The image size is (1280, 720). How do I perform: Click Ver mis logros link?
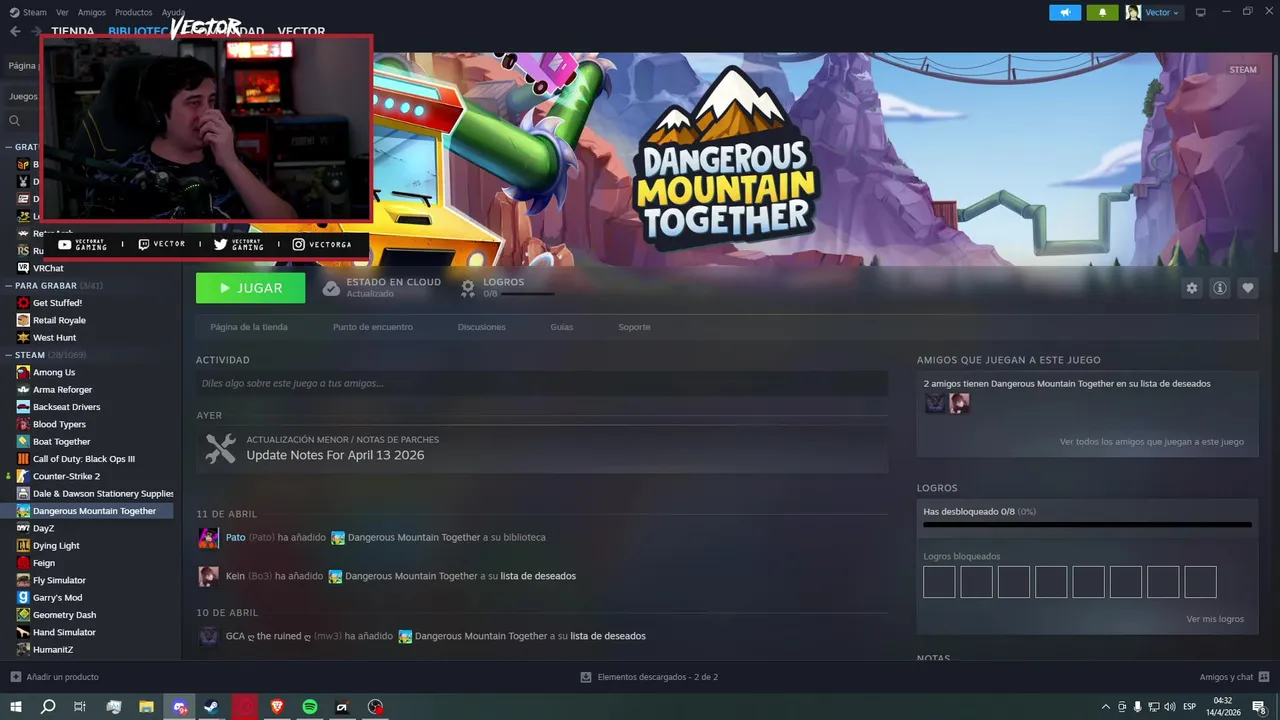[1215, 619]
